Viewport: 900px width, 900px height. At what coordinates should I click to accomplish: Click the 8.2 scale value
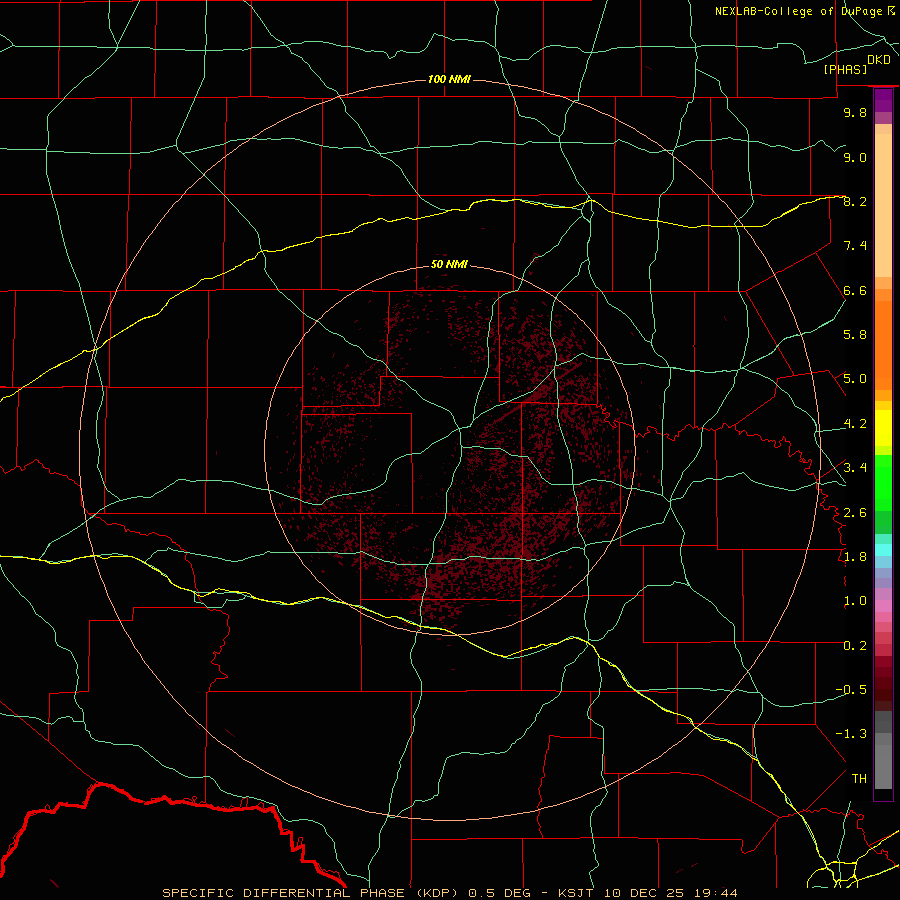[x=855, y=201]
